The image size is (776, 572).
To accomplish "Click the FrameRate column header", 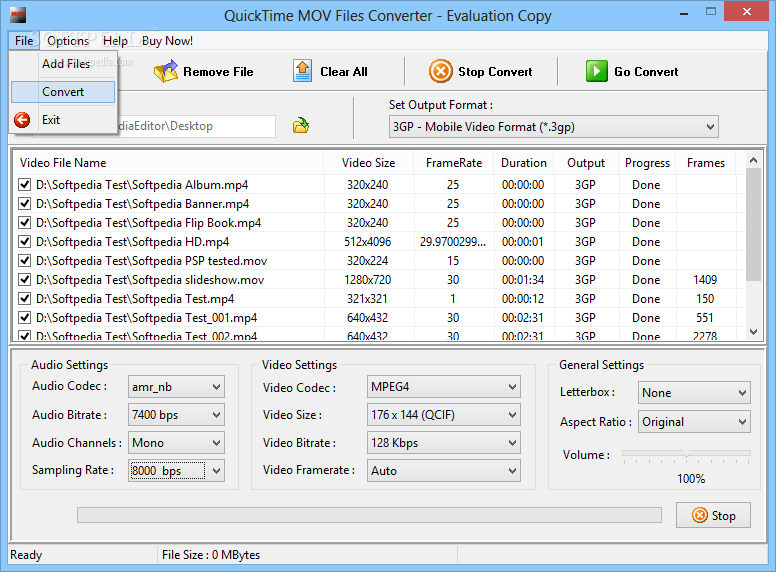I will (453, 163).
